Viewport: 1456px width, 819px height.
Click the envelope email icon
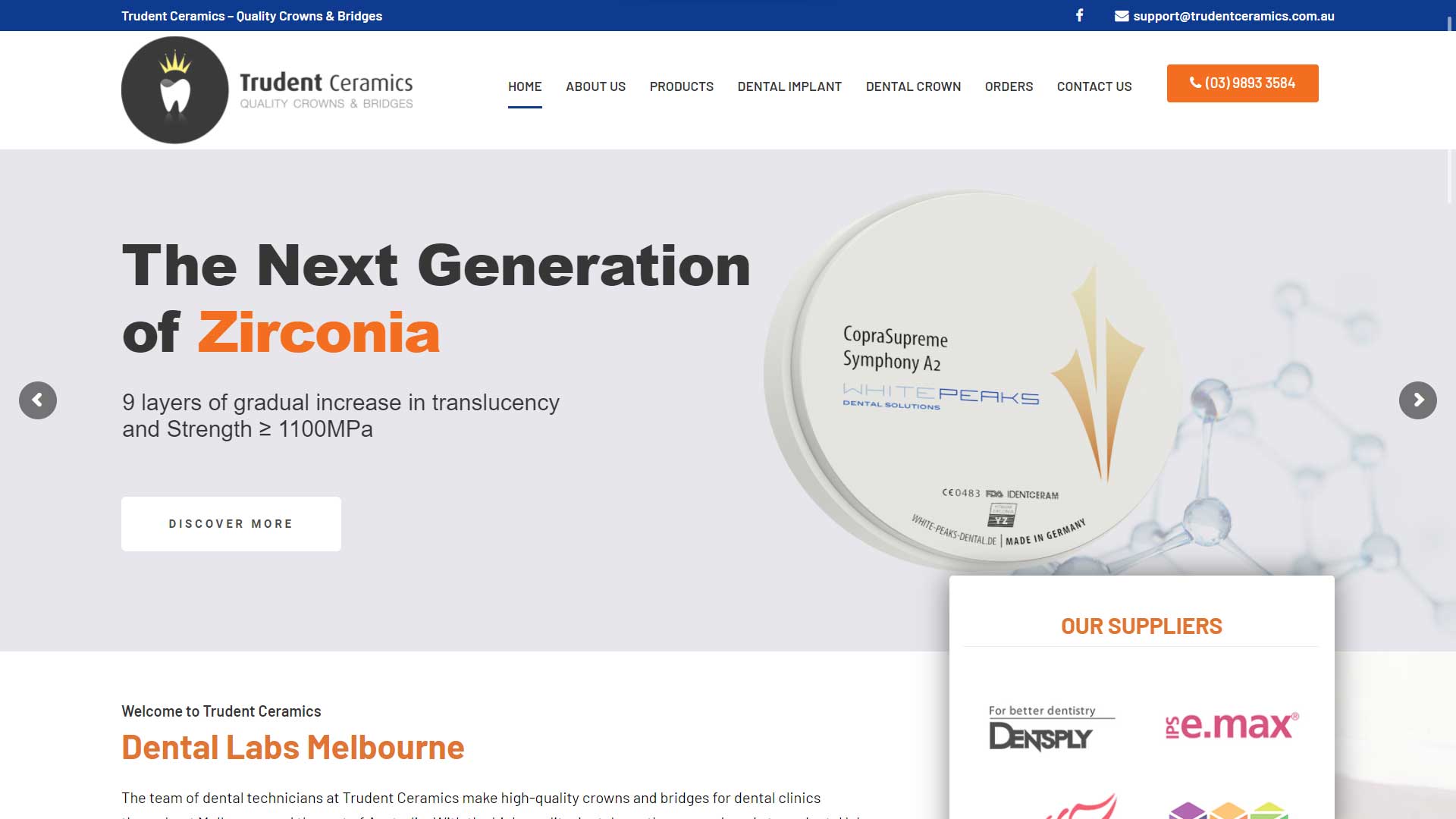click(x=1122, y=16)
